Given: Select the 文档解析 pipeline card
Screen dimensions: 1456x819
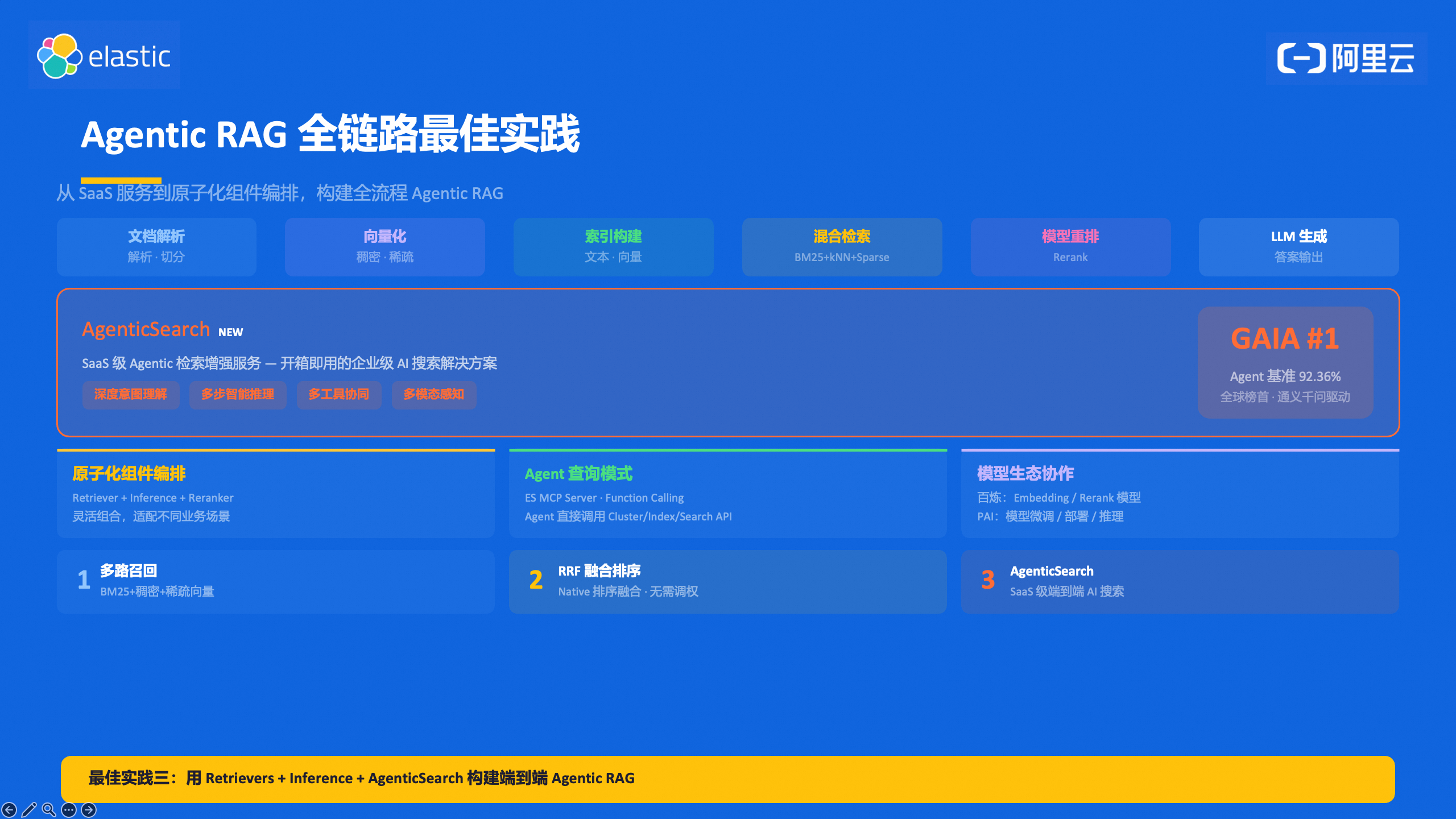Looking at the screenshot, I should [x=156, y=247].
